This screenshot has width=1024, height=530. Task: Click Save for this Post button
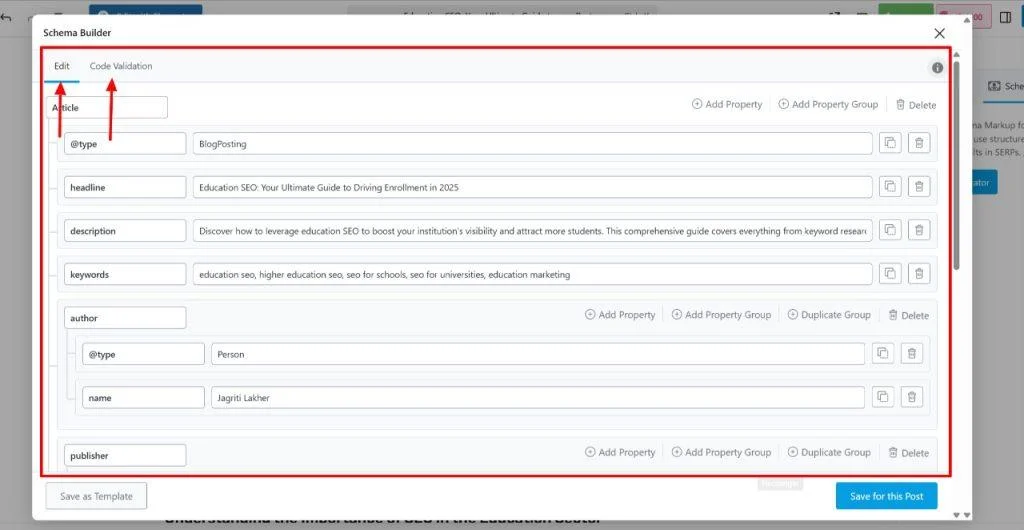(x=886, y=496)
